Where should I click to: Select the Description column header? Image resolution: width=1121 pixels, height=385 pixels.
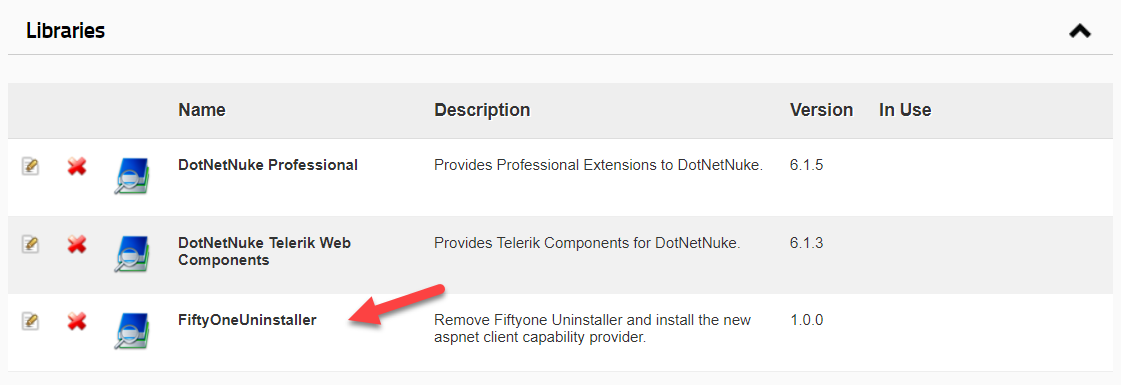tap(482, 110)
